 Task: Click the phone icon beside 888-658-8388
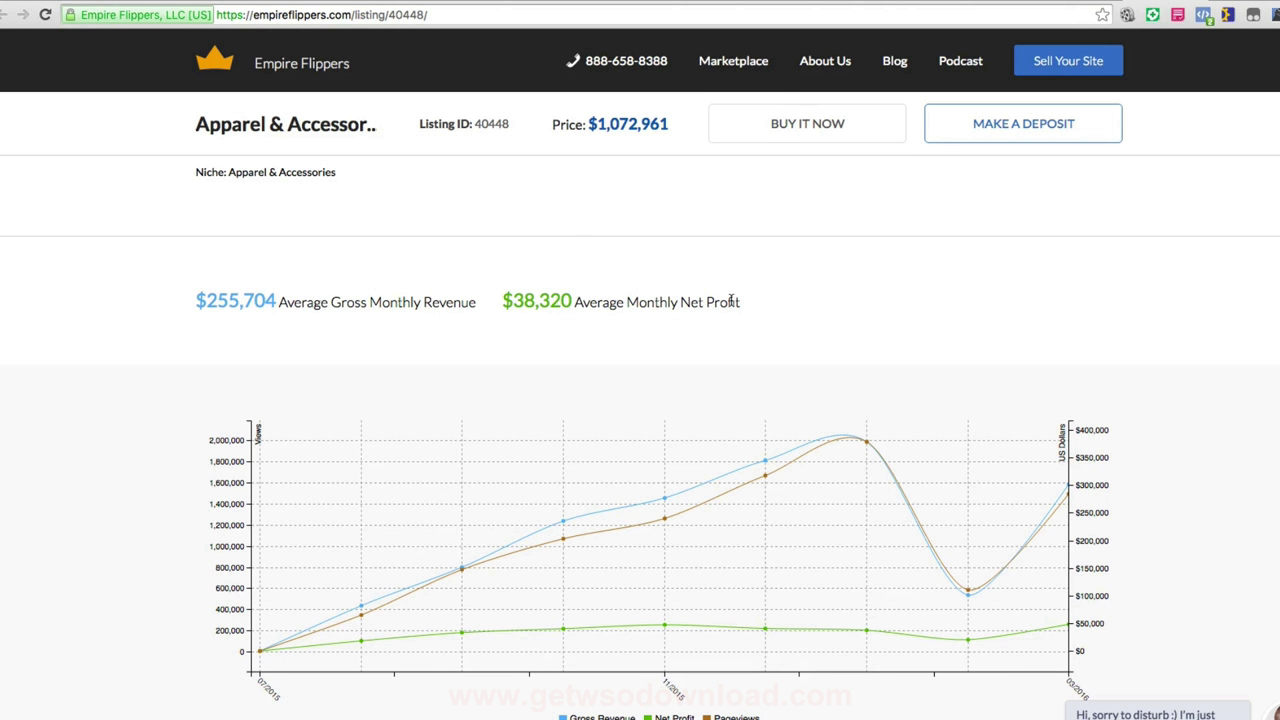click(573, 61)
